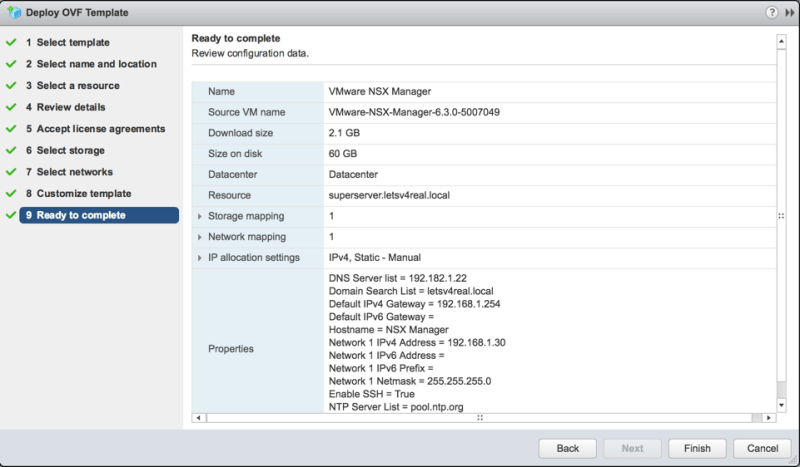Click the scroll up arrow icon
This screenshot has height=467, width=800.
click(781, 41)
